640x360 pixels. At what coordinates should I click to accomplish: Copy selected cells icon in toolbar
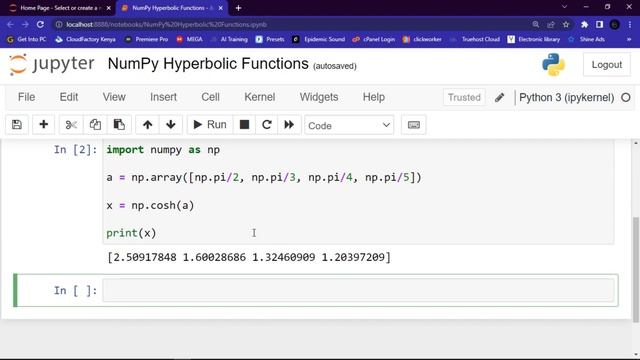[95, 124]
